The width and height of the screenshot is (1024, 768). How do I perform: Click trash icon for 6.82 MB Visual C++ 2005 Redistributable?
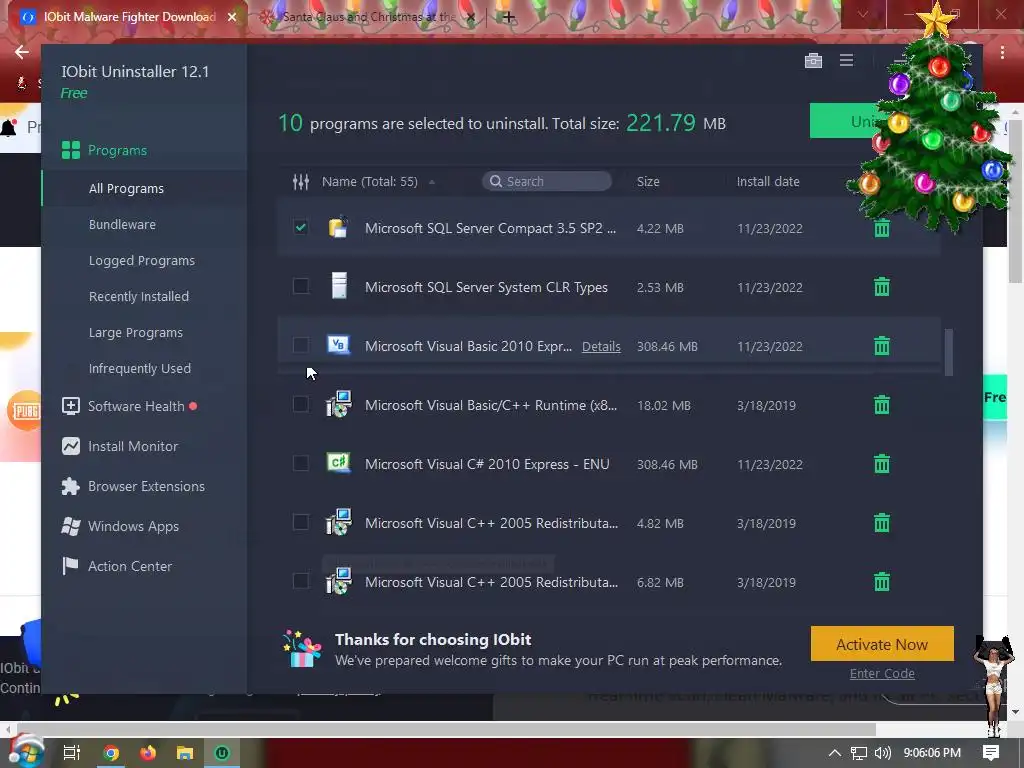882,582
